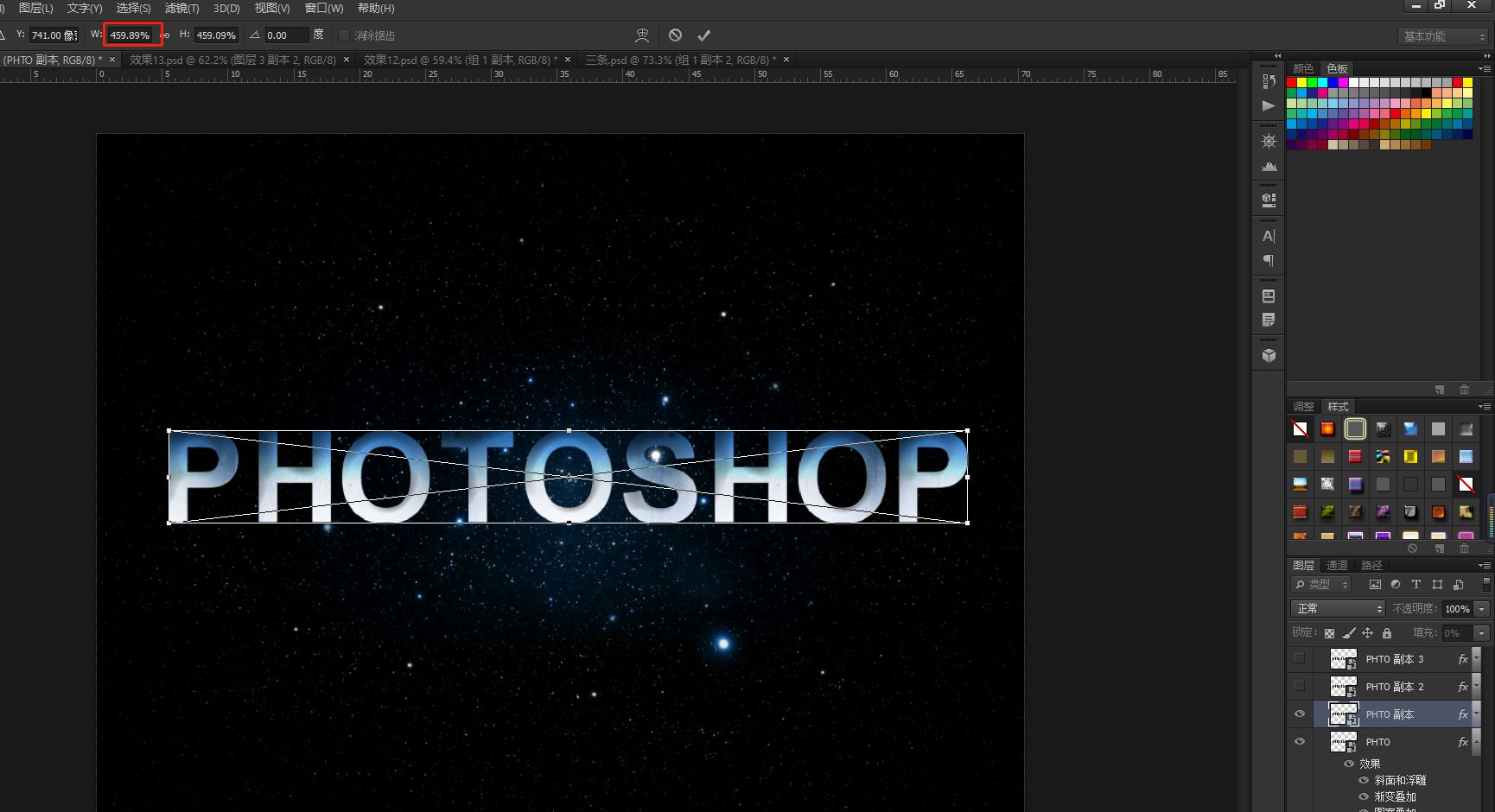This screenshot has width=1495, height=812.
Task: Switch to the 路径 tab
Action: point(1371,565)
